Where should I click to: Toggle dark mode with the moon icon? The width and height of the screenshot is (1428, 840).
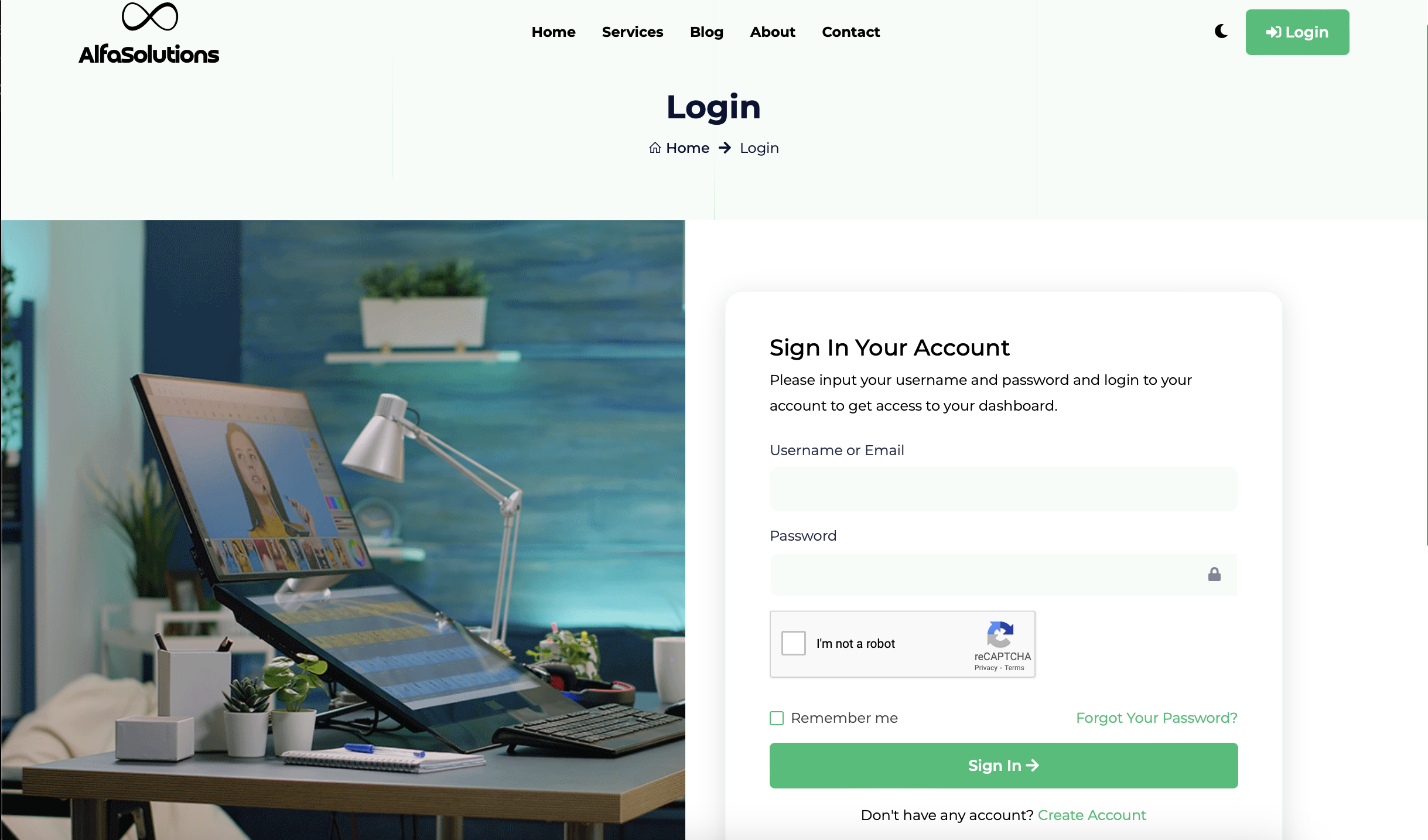[1221, 31]
